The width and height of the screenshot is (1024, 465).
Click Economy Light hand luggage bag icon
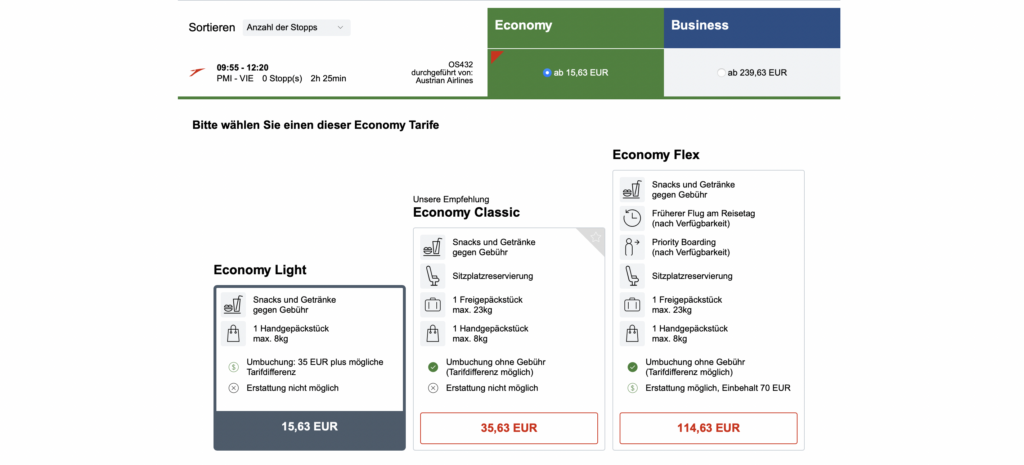tap(232, 333)
